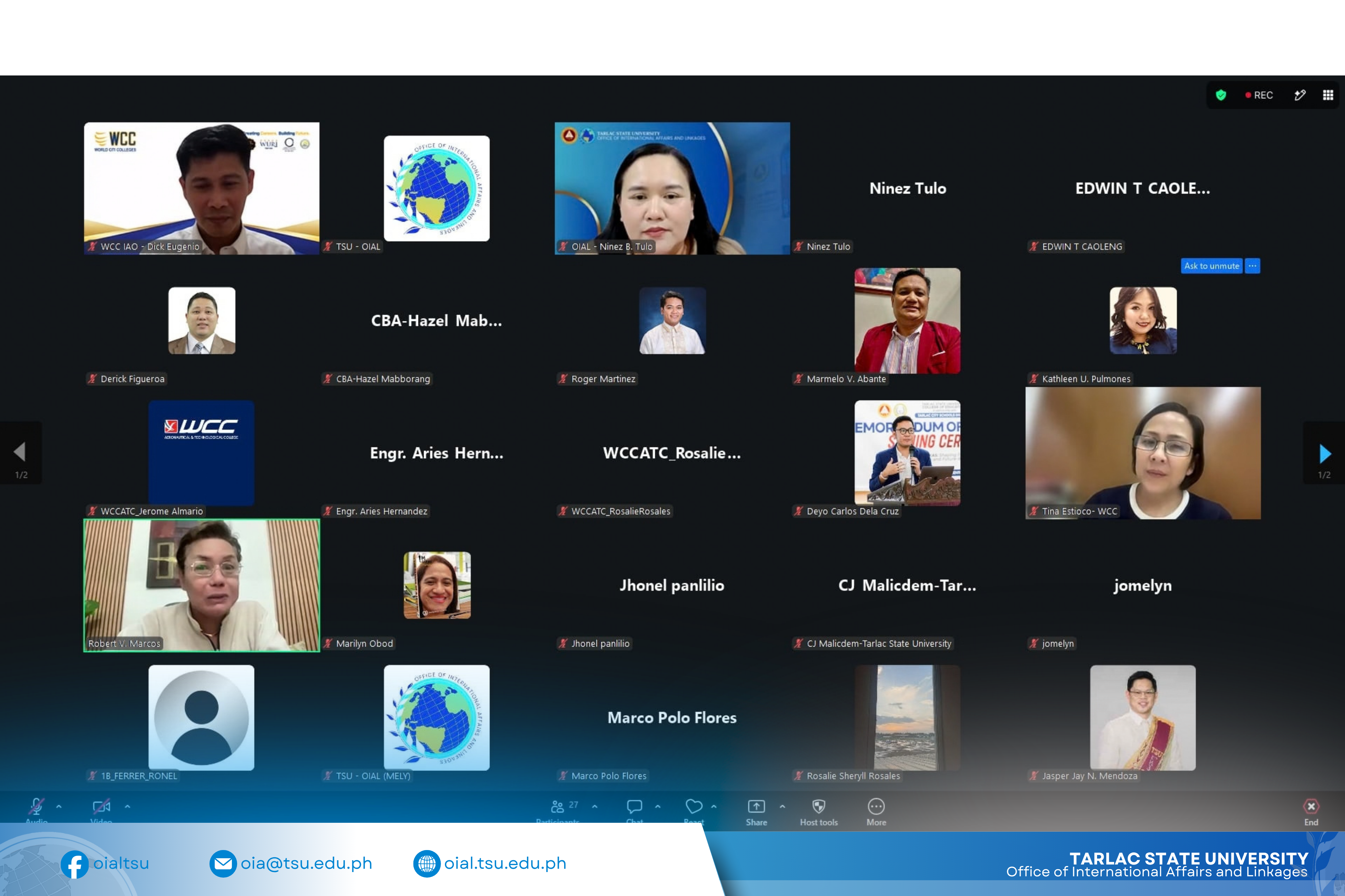Screen dimensions: 1345x896
Task: Select Deyo Carlos Dela Cruz's picture
Action: click(907, 453)
